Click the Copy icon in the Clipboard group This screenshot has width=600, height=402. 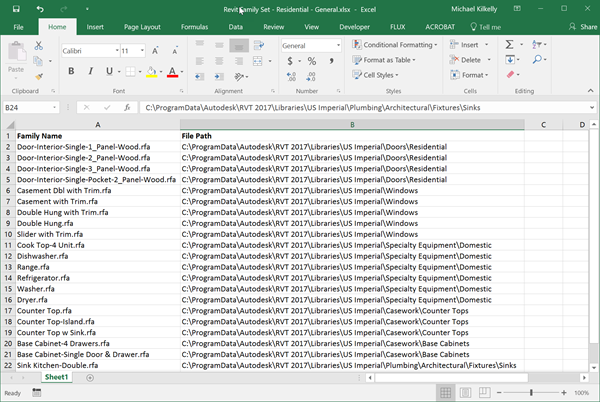[38, 61]
